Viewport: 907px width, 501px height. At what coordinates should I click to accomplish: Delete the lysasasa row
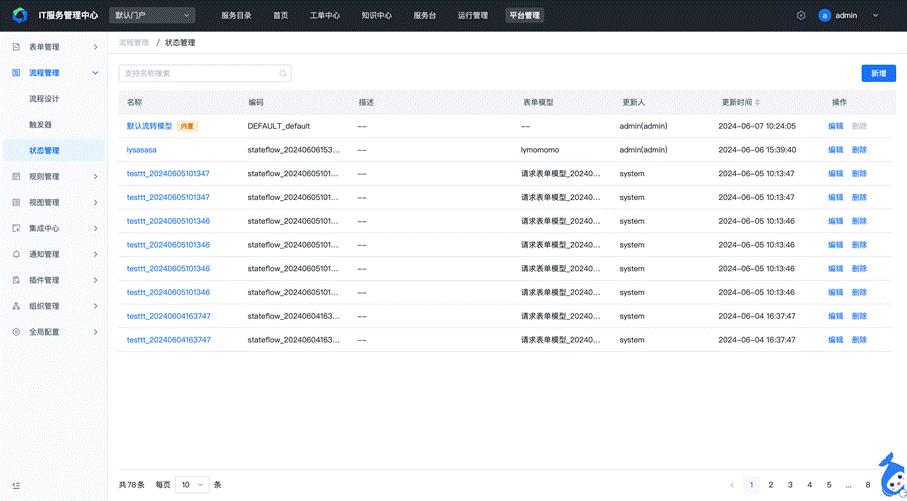[860, 150]
